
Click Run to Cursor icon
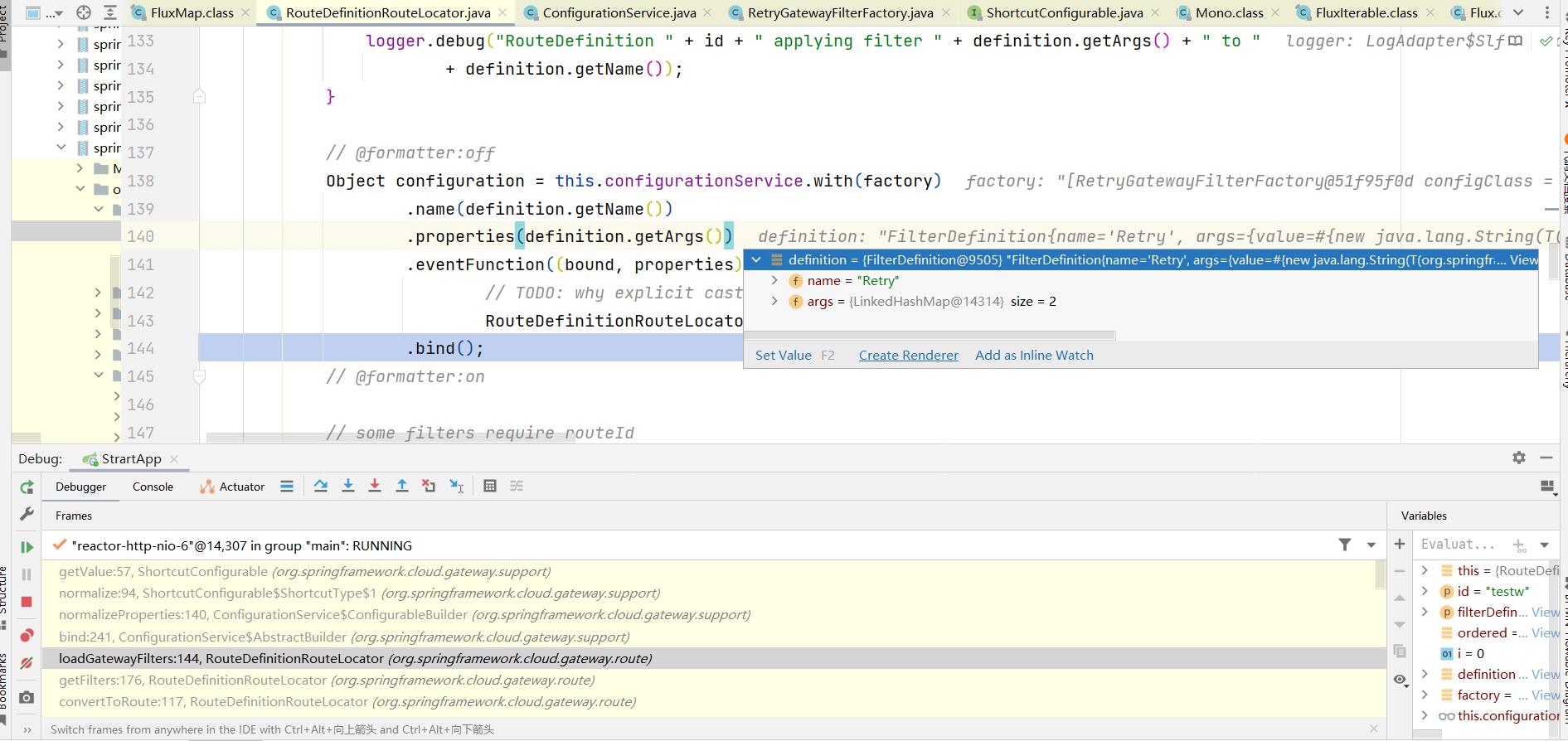click(457, 487)
